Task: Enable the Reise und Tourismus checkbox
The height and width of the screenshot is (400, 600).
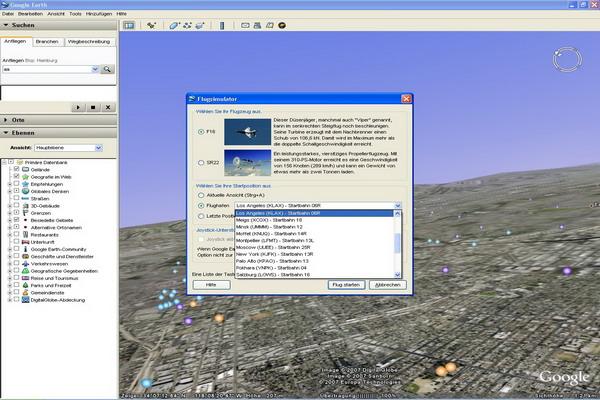Action: coord(16,278)
